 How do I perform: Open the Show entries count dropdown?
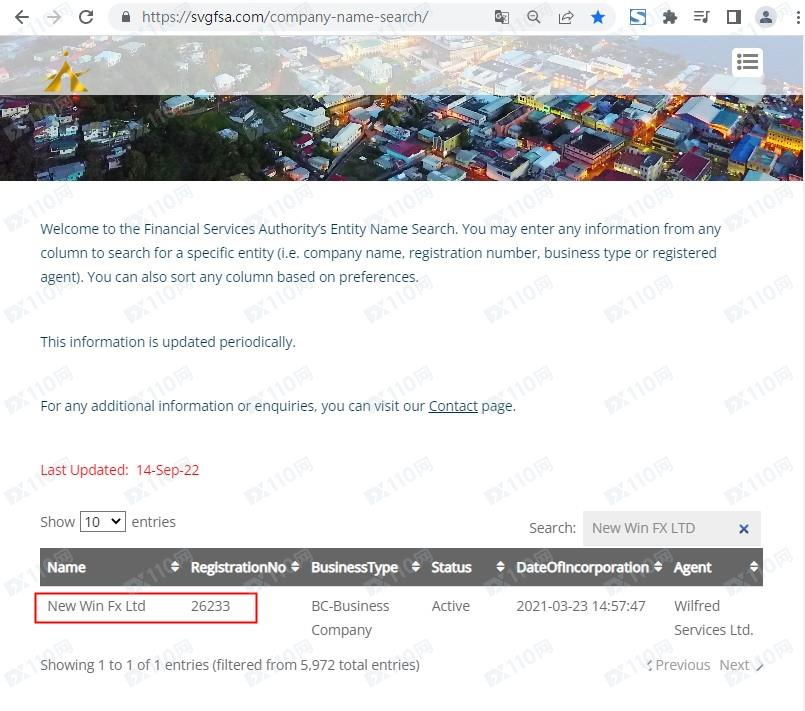click(x=103, y=522)
